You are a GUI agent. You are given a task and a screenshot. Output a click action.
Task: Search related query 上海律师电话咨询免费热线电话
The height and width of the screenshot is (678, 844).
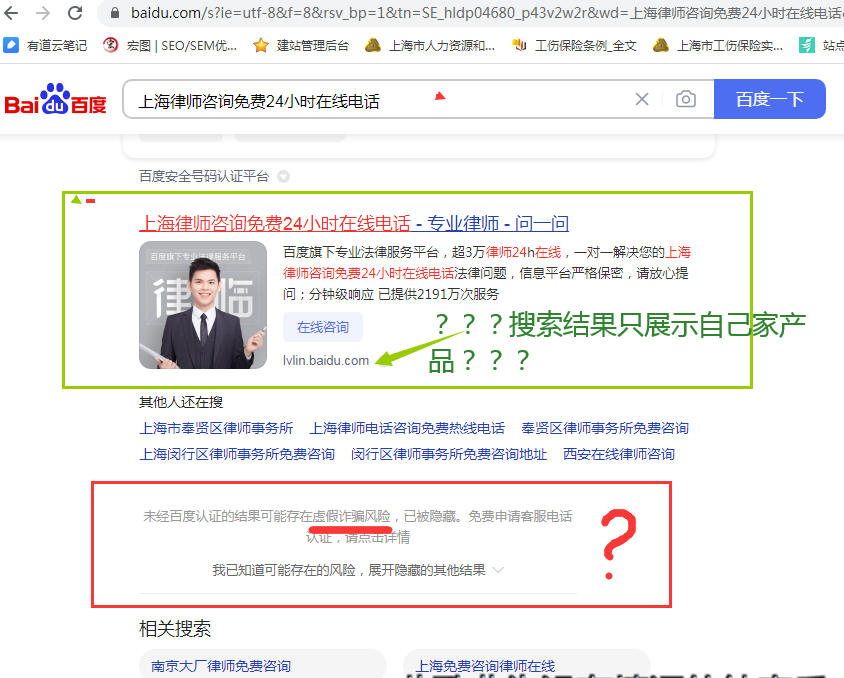coord(407,428)
